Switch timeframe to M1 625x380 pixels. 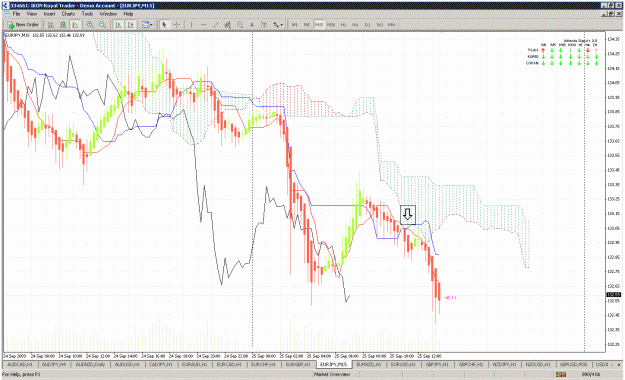click(295, 25)
